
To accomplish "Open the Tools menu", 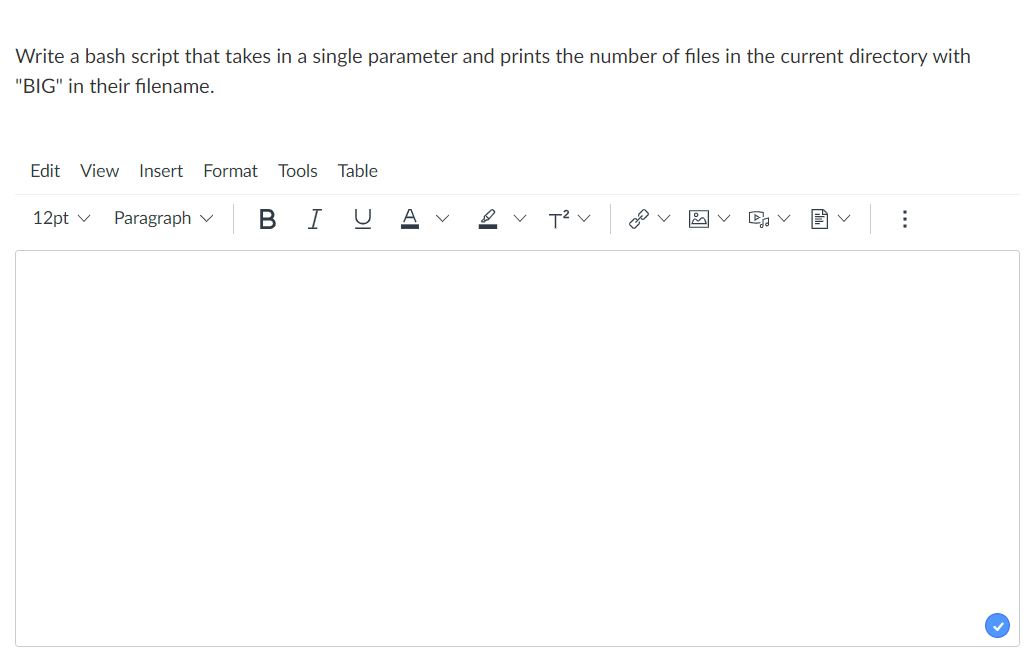I will (297, 171).
